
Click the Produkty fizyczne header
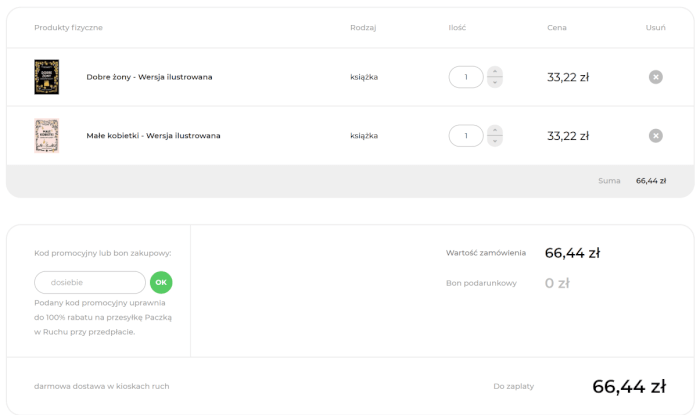(x=68, y=28)
